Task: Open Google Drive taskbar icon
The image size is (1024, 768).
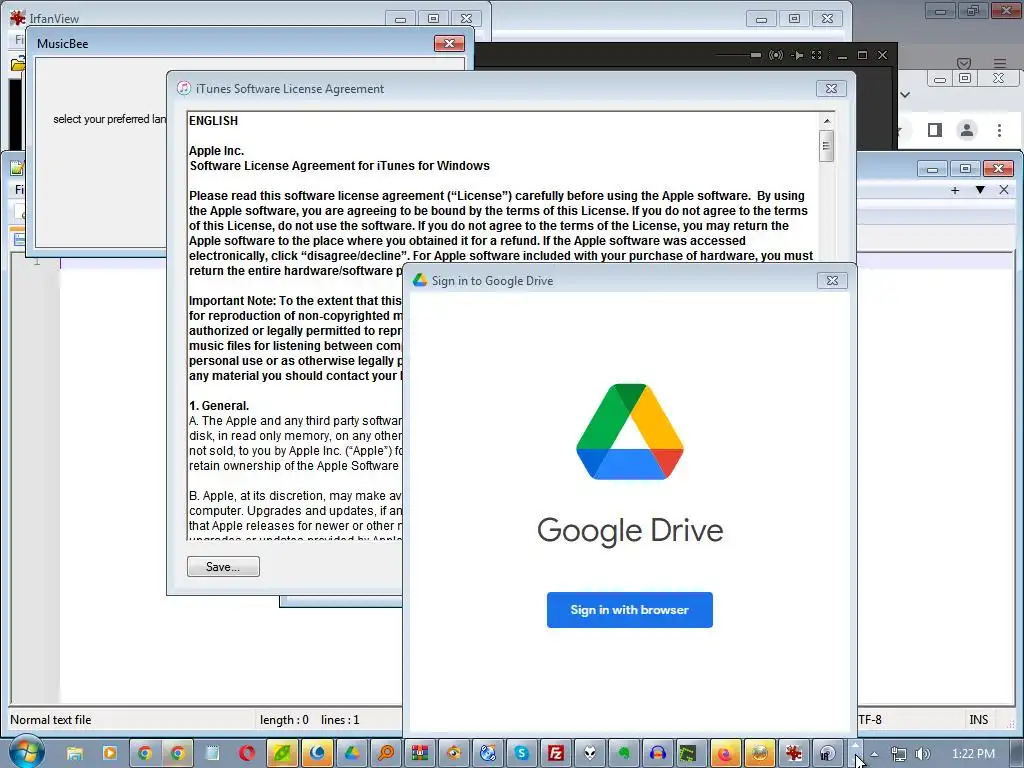Action: (352, 754)
